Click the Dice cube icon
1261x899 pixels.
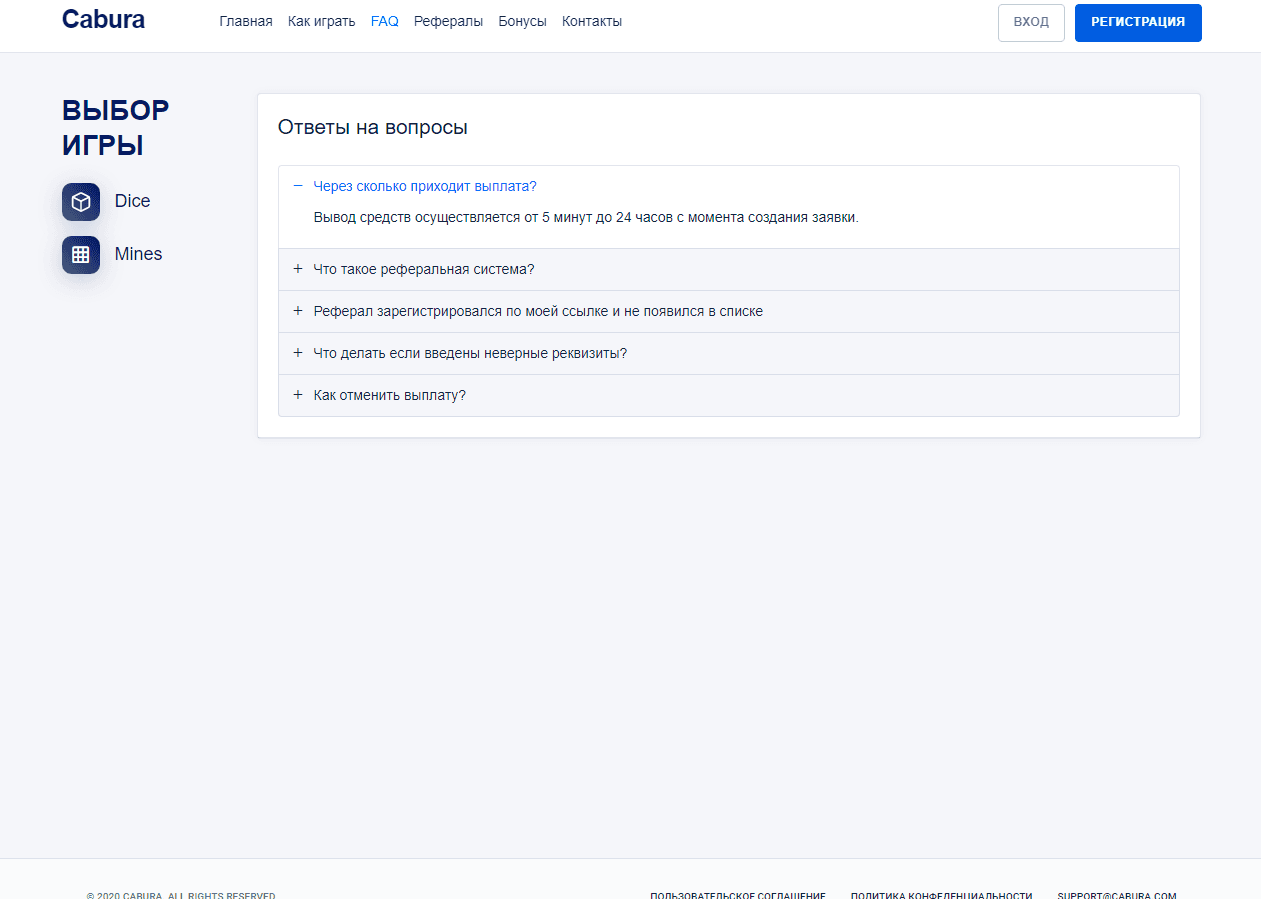(x=81, y=202)
